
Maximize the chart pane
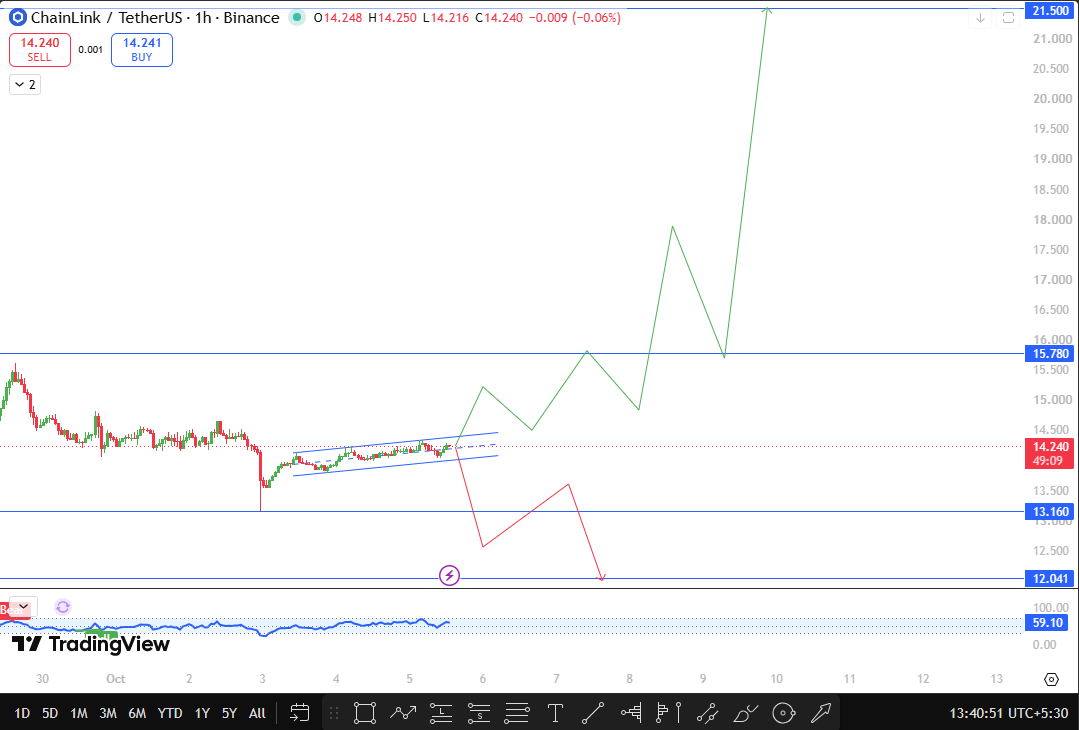1008,18
